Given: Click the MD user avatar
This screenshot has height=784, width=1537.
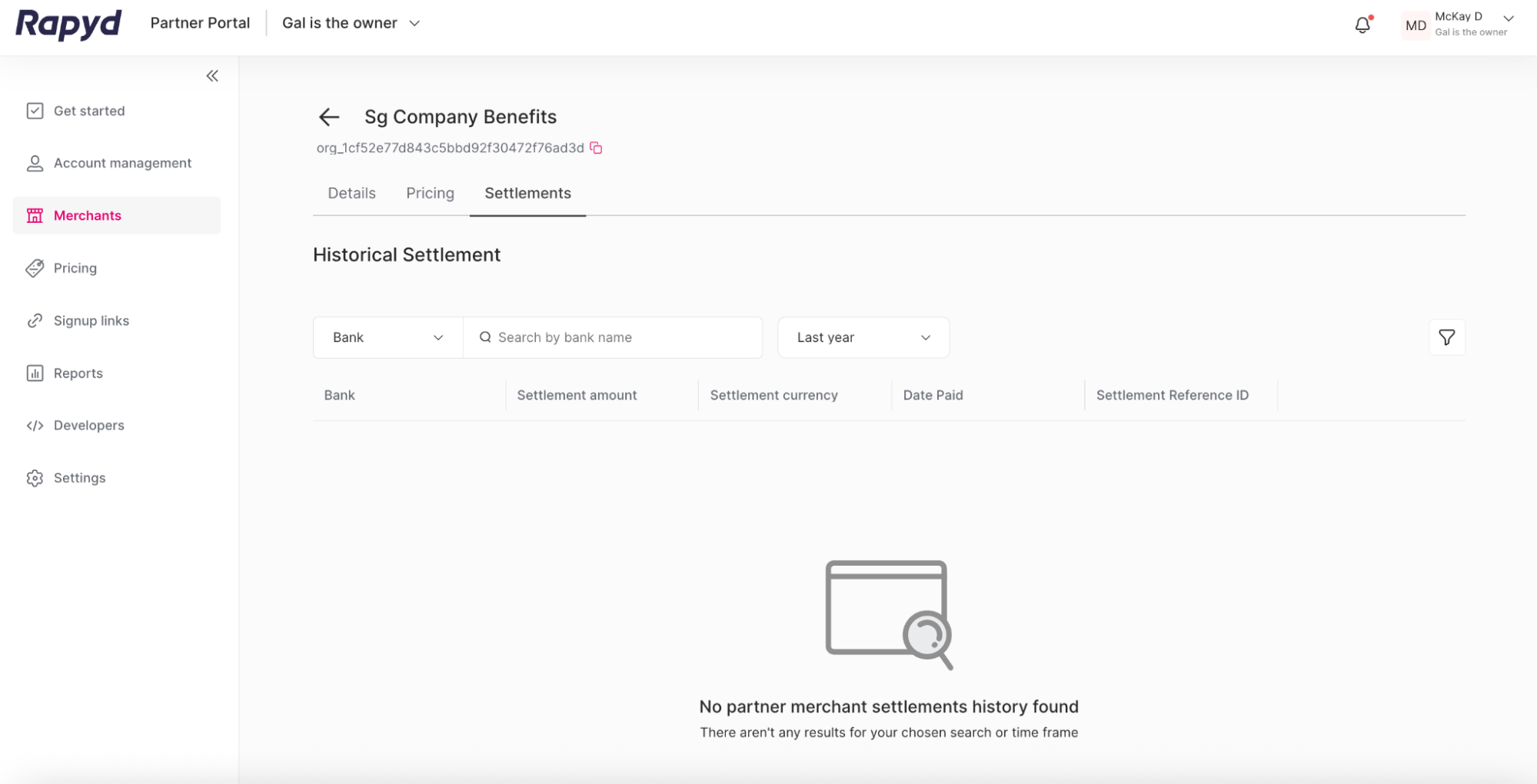Looking at the screenshot, I should [x=1416, y=25].
